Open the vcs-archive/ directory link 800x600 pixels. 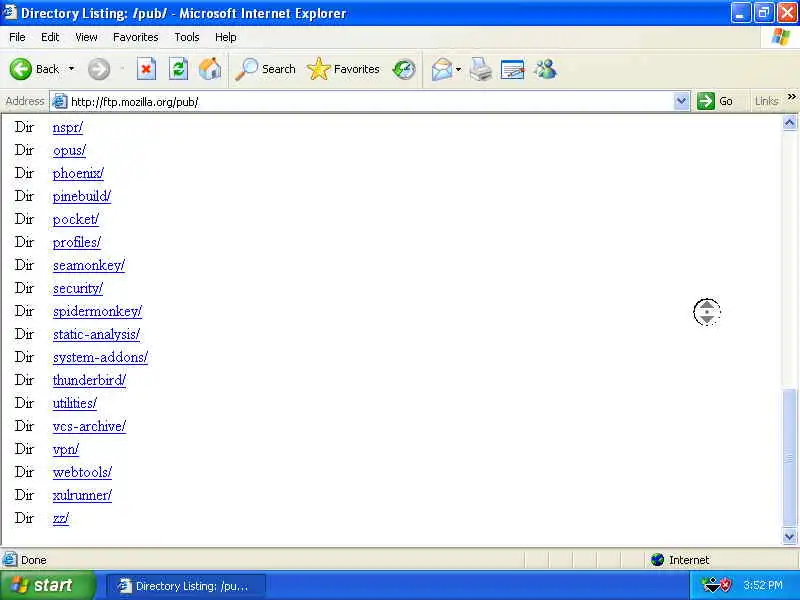click(x=89, y=426)
